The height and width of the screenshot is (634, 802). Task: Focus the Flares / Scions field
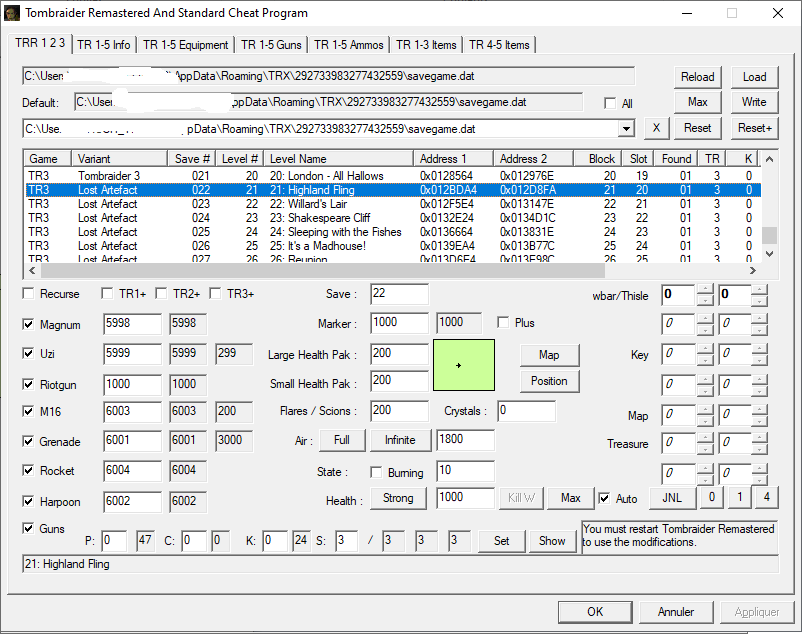tap(399, 411)
